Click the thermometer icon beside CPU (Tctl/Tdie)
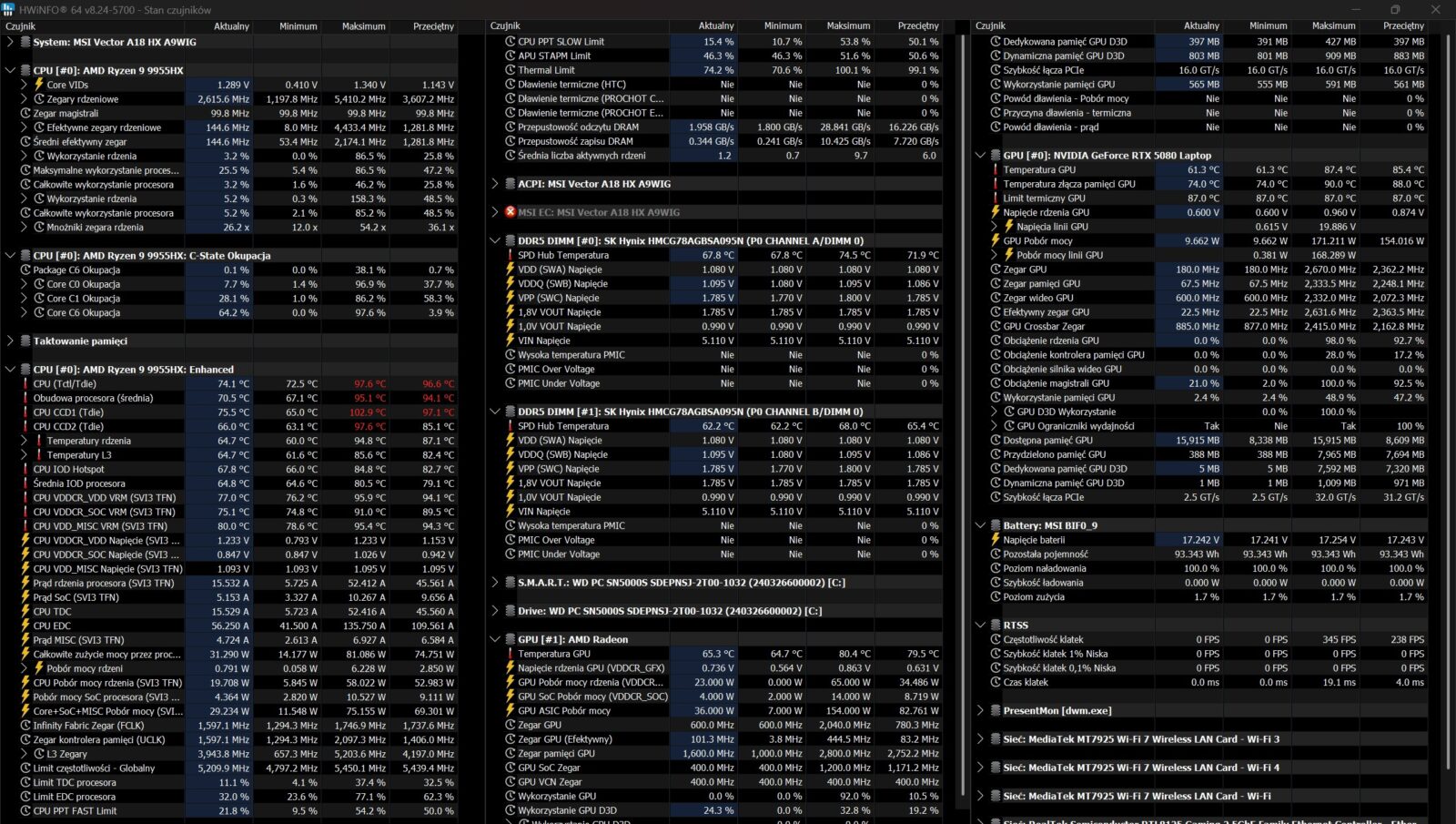Screen dimensions: 1456x824 [x=25, y=384]
